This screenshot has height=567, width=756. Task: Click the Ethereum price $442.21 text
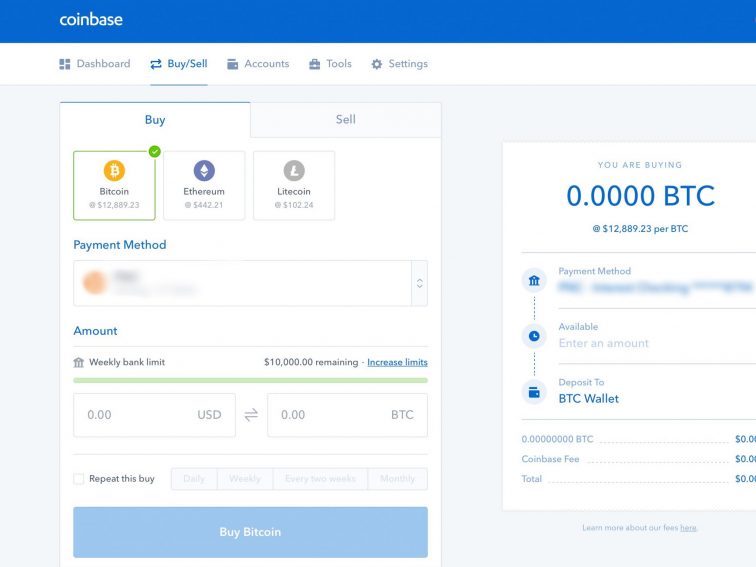204,205
